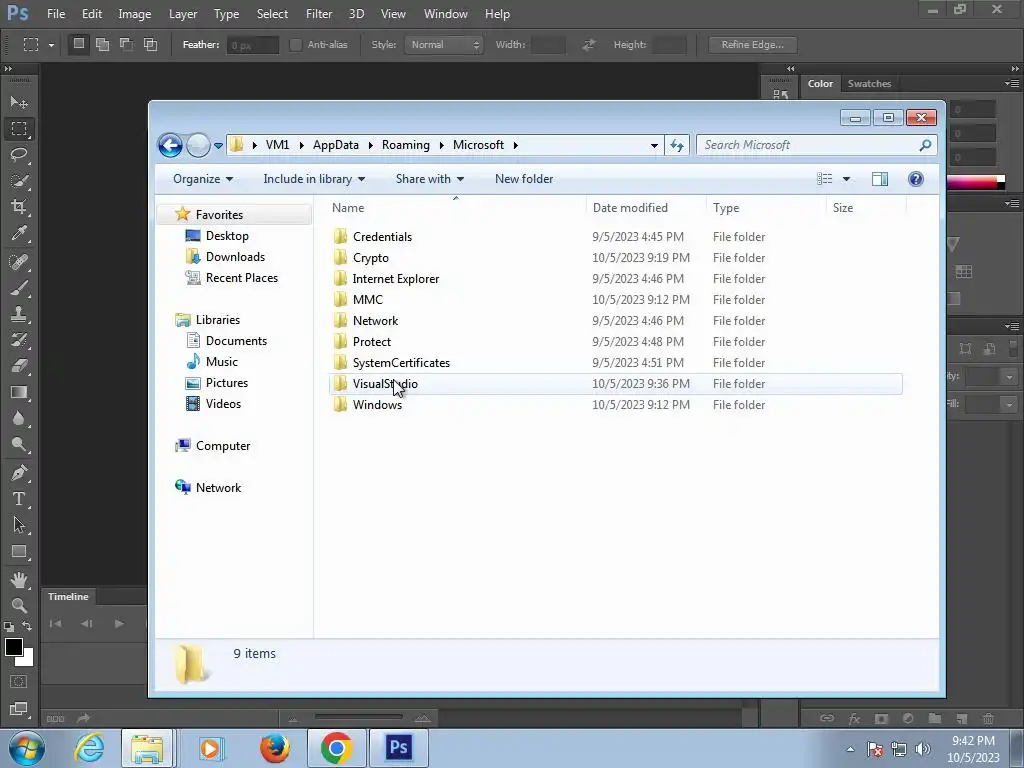Open the recent locations dropdown arrow
Viewport: 1024px width, 768px height.
click(x=218, y=146)
